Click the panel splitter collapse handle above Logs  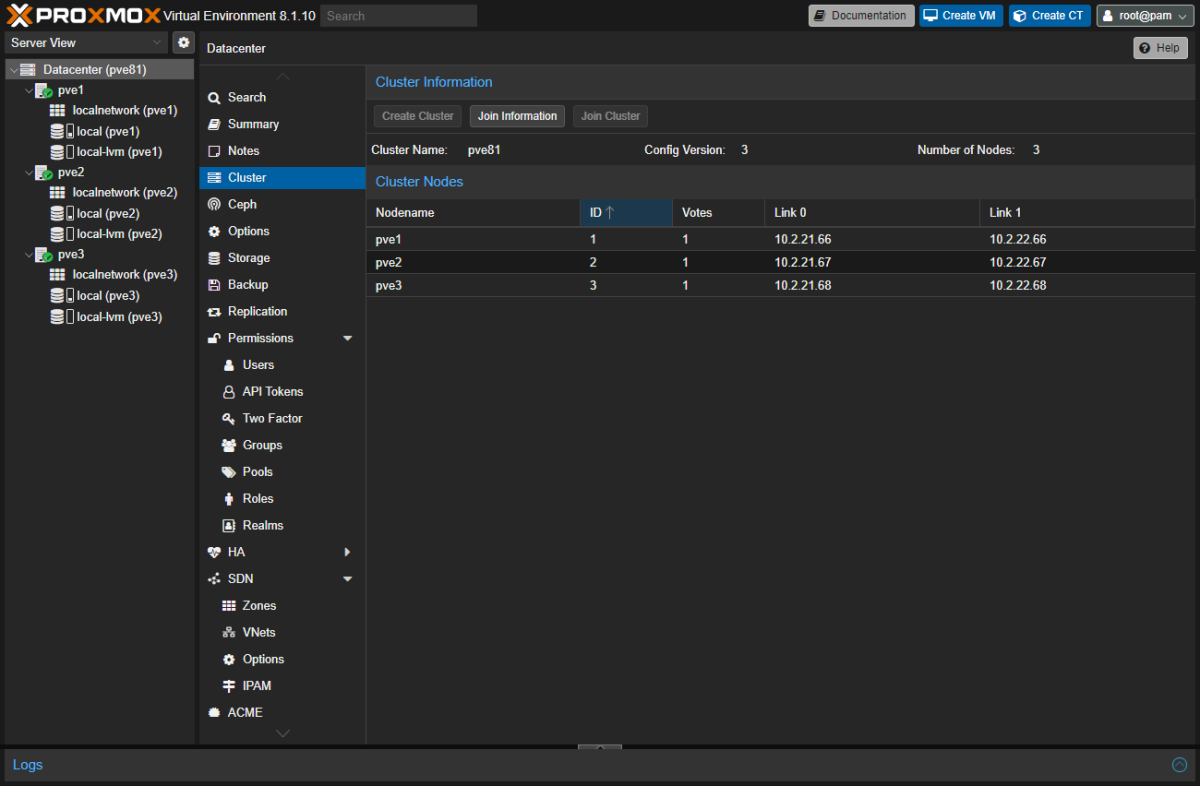(600, 747)
